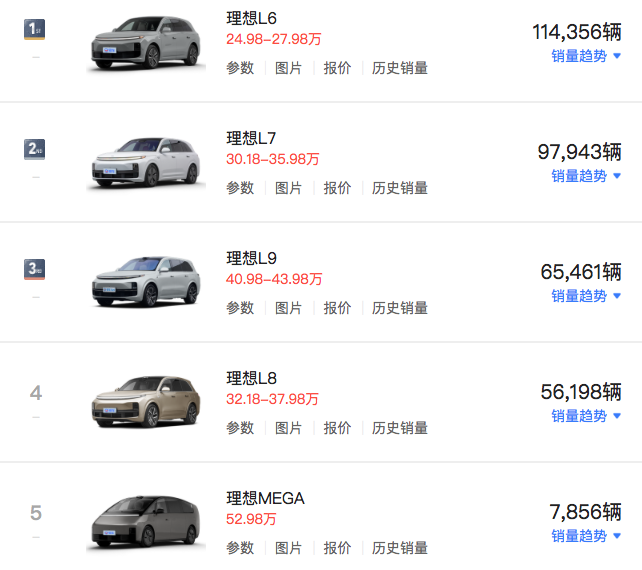Click the 24.98-27.98万 price of 理想L6
This screenshot has width=642, height=570.
tap(273, 39)
